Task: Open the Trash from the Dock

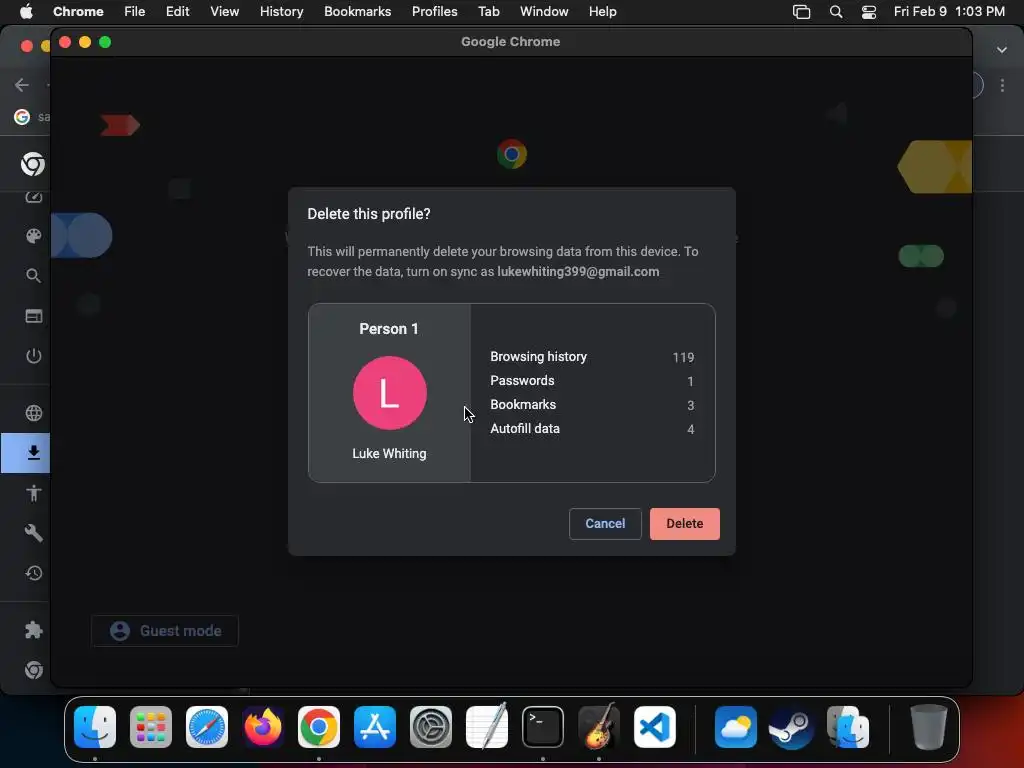Action: (928, 727)
